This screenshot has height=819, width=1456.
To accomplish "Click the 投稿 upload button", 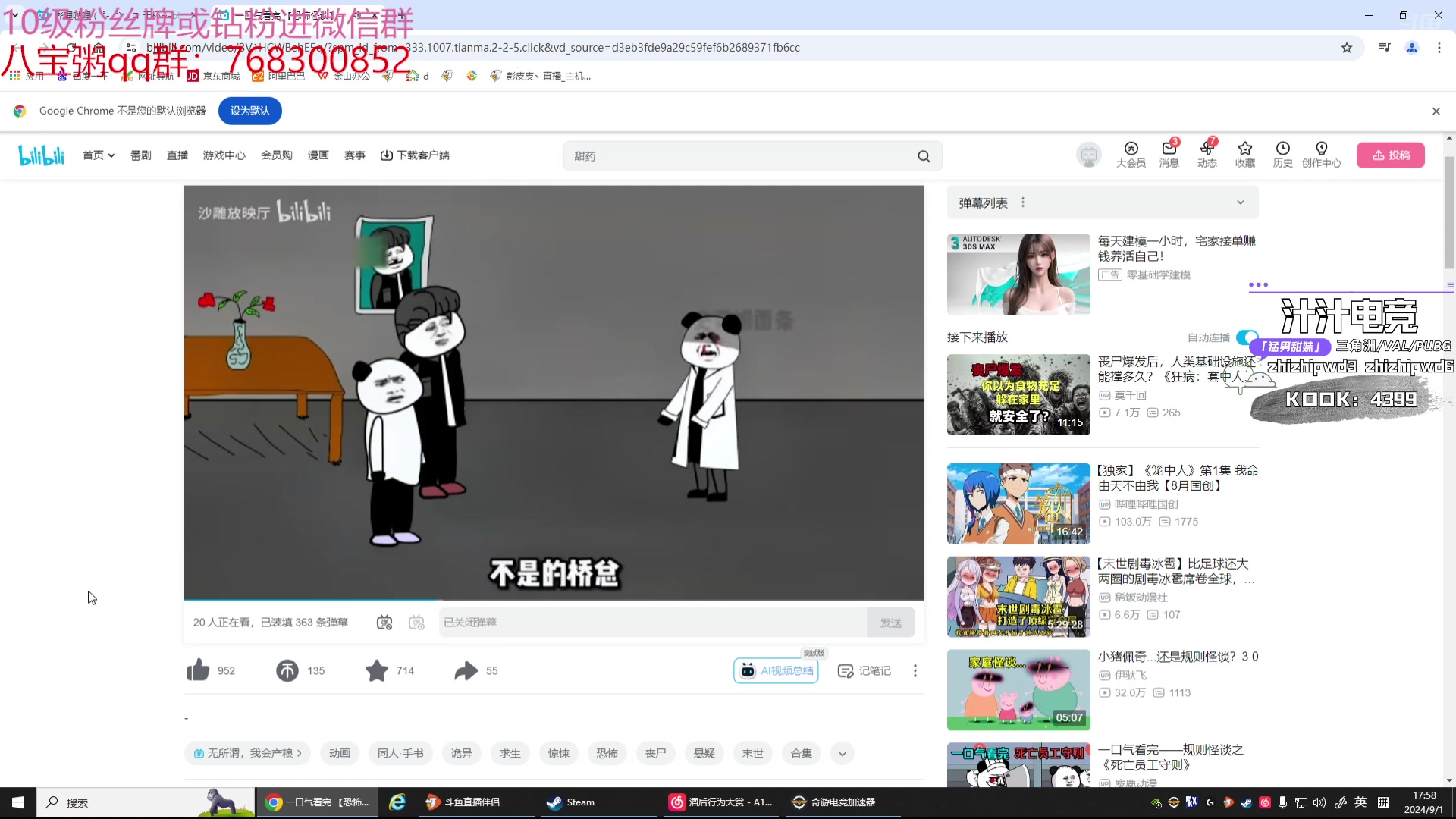I will (x=1390, y=155).
